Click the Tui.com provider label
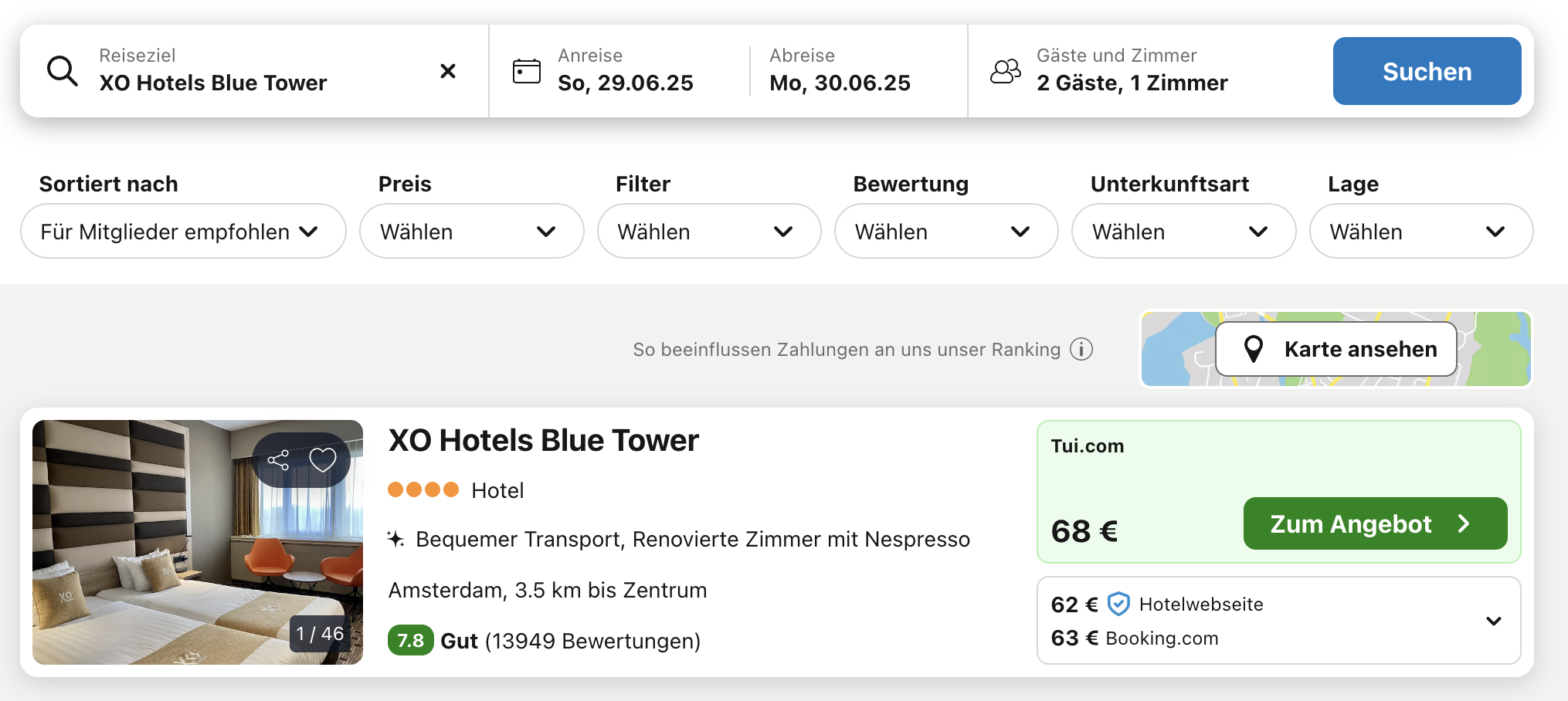Image resolution: width=1568 pixels, height=701 pixels. (x=1088, y=446)
